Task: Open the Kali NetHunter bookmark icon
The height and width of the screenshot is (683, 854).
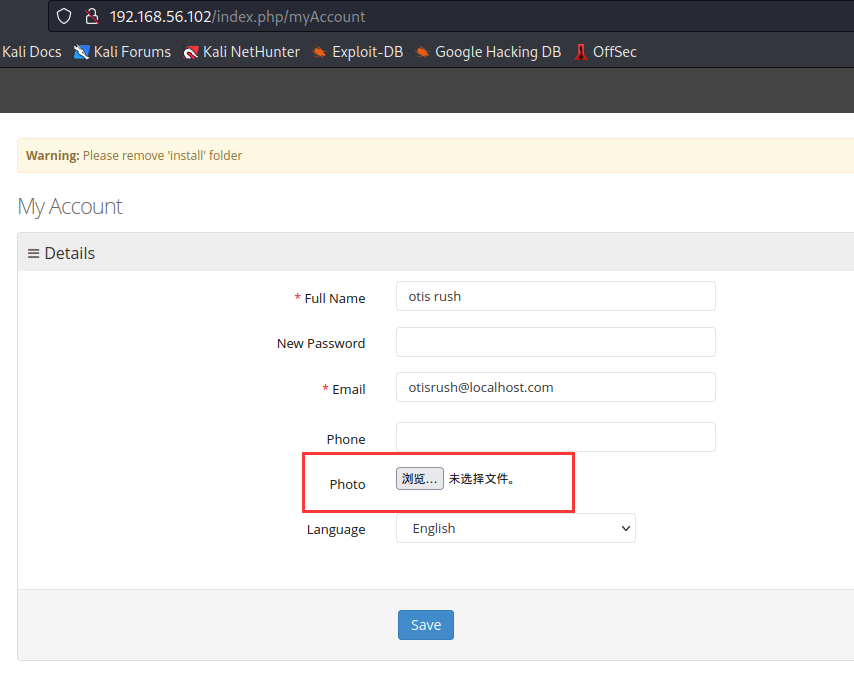Action: pos(191,52)
